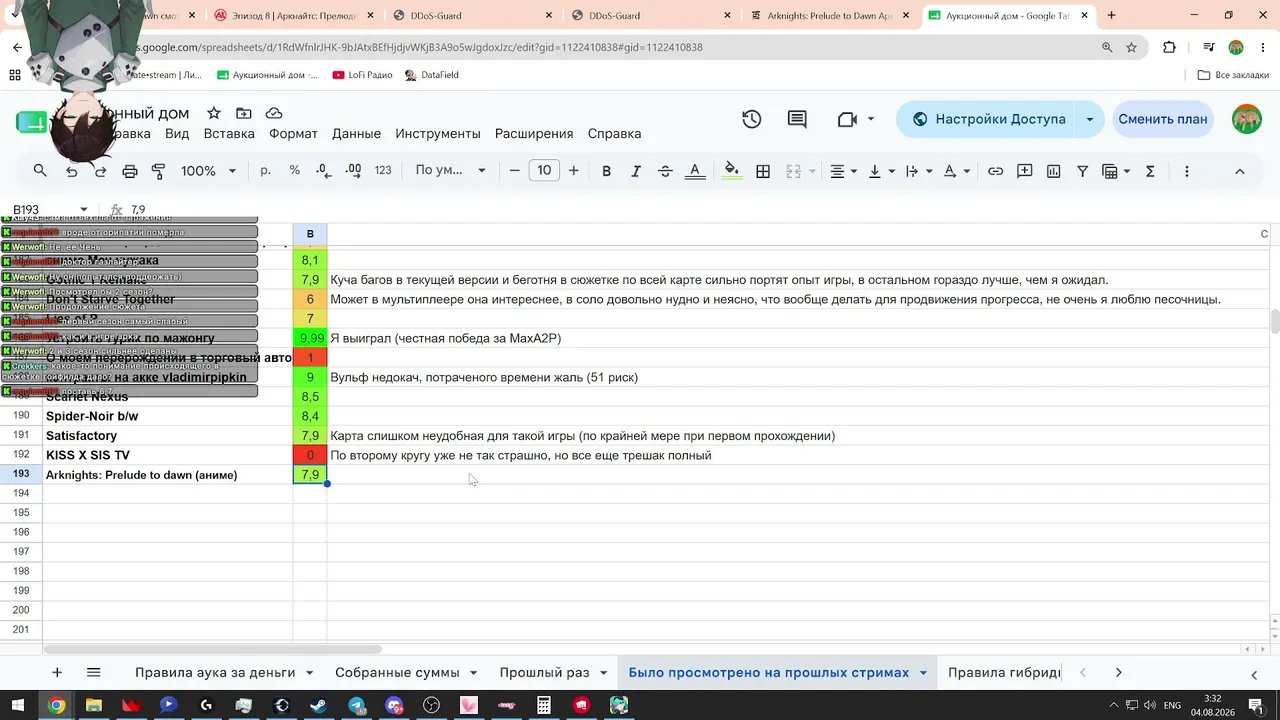Decrease decimal places in the toolbar
The image size is (1280, 720).
pyautogui.click(x=323, y=171)
